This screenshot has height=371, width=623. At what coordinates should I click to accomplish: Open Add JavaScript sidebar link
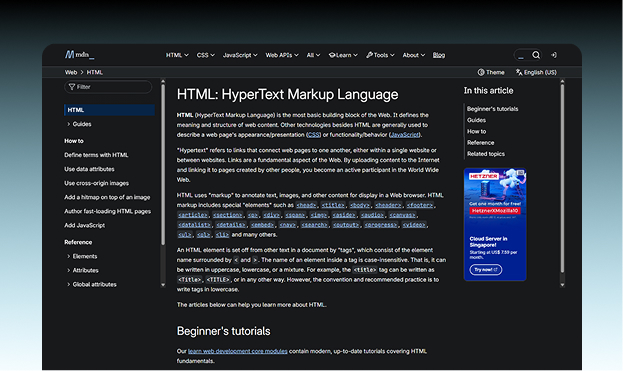click(x=85, y=225)
